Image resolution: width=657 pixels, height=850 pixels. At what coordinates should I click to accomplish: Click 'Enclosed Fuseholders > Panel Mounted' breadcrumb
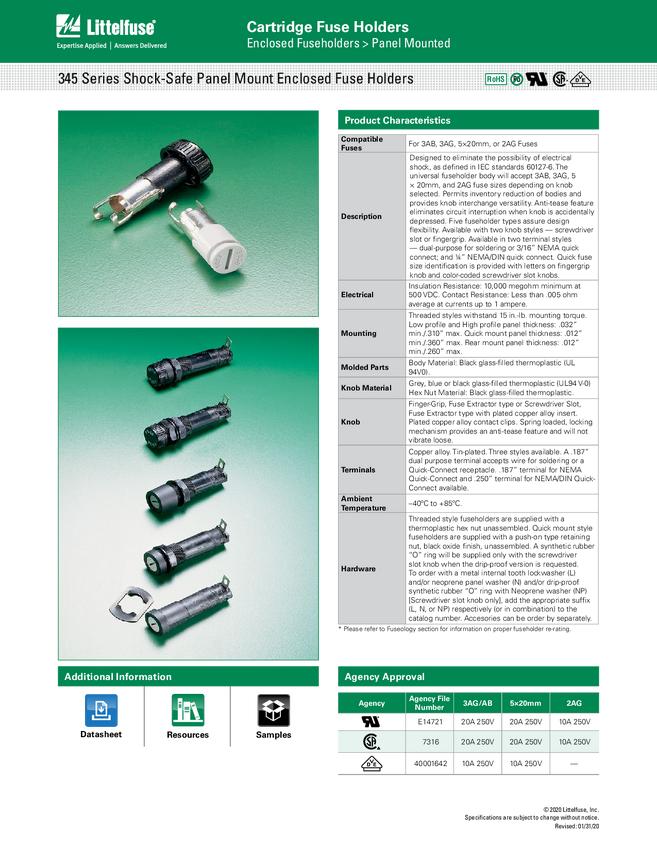(349, 43)
